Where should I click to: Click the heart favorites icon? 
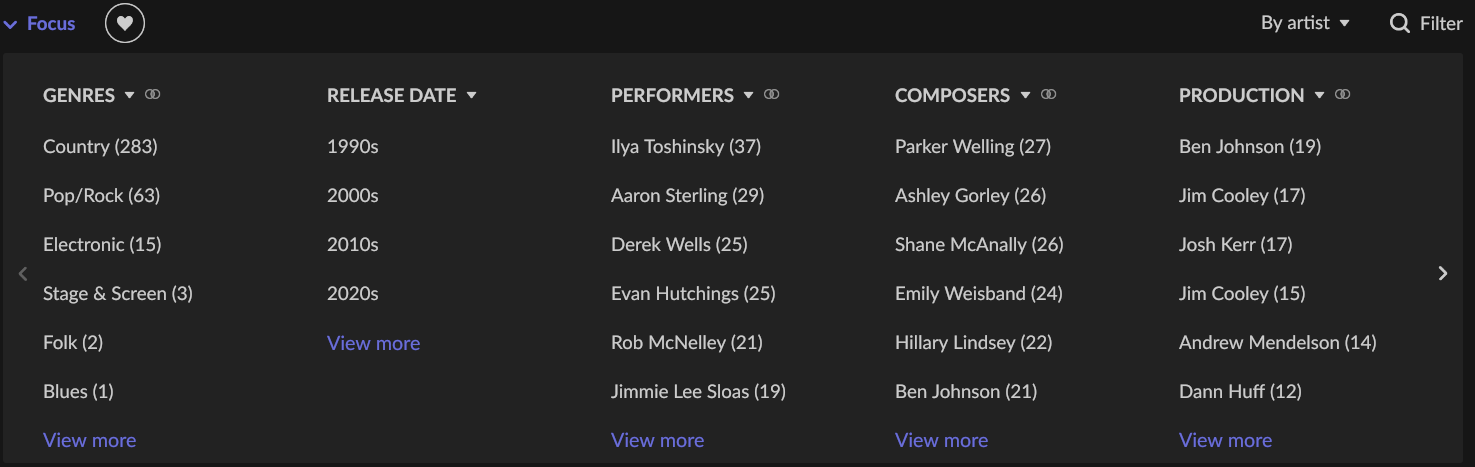(125, 23)
